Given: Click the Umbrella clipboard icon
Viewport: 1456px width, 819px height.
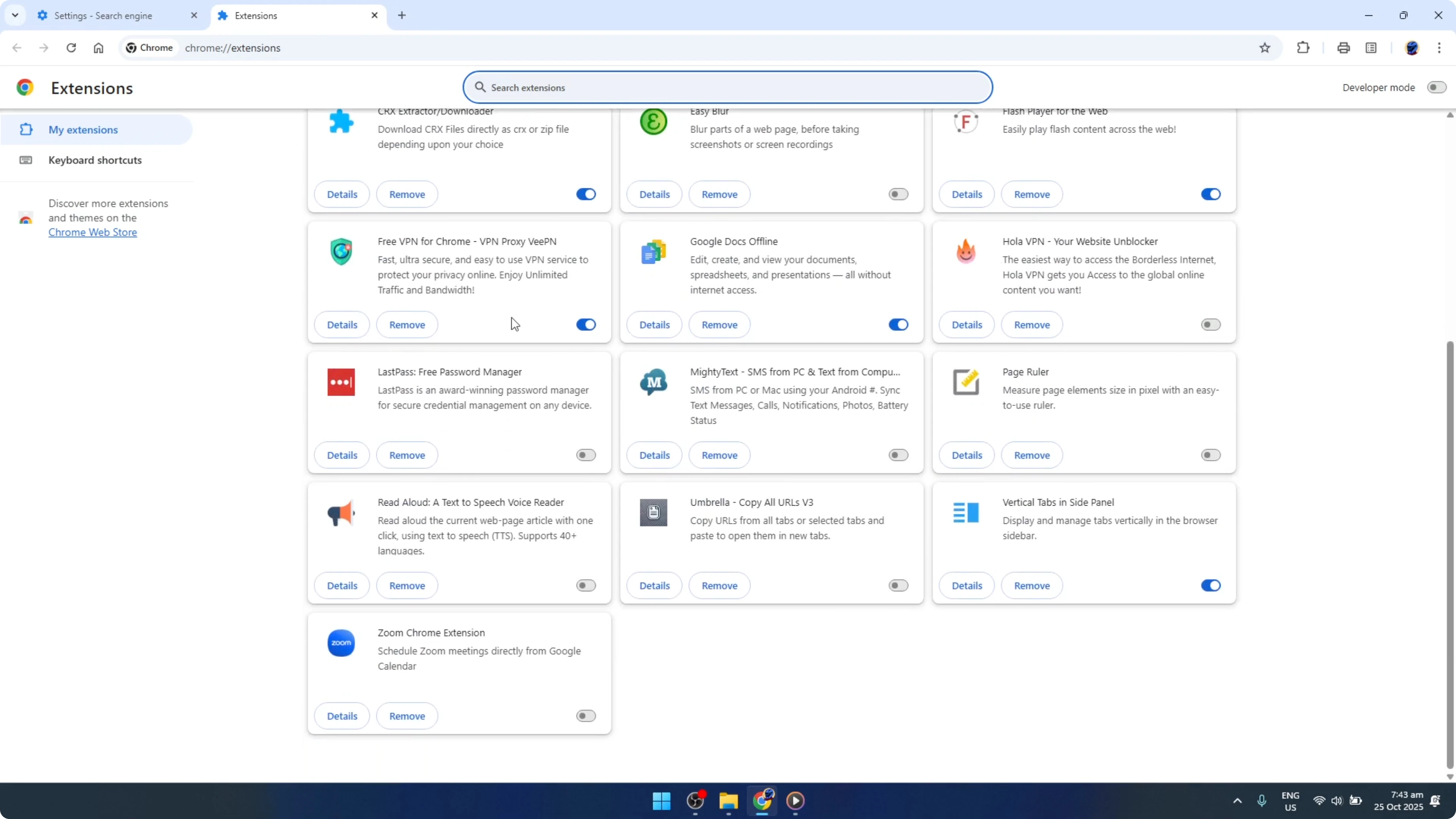Looking at the screenshot, I should [x=653, y=513].
